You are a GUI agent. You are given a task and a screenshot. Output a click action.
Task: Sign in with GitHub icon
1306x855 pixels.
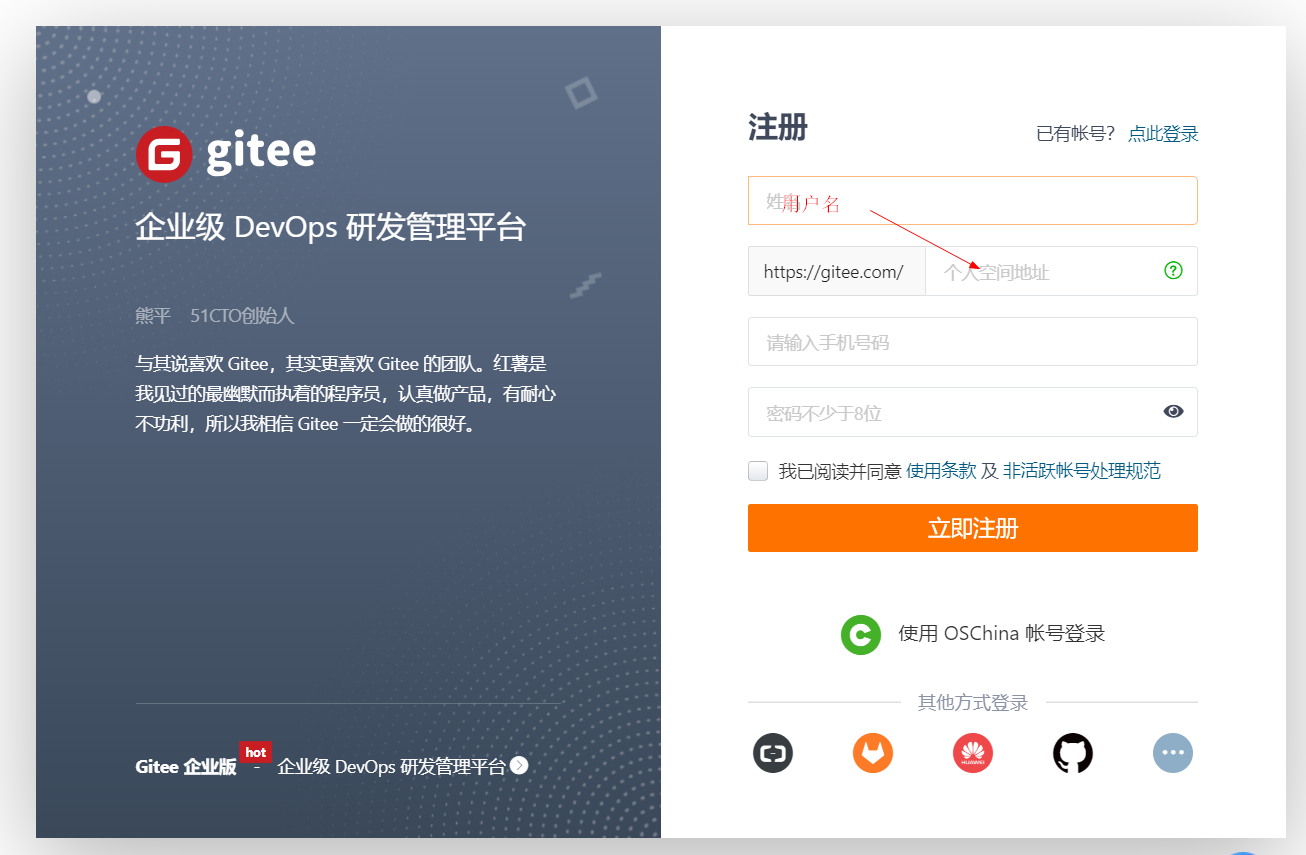(1073, 752)
